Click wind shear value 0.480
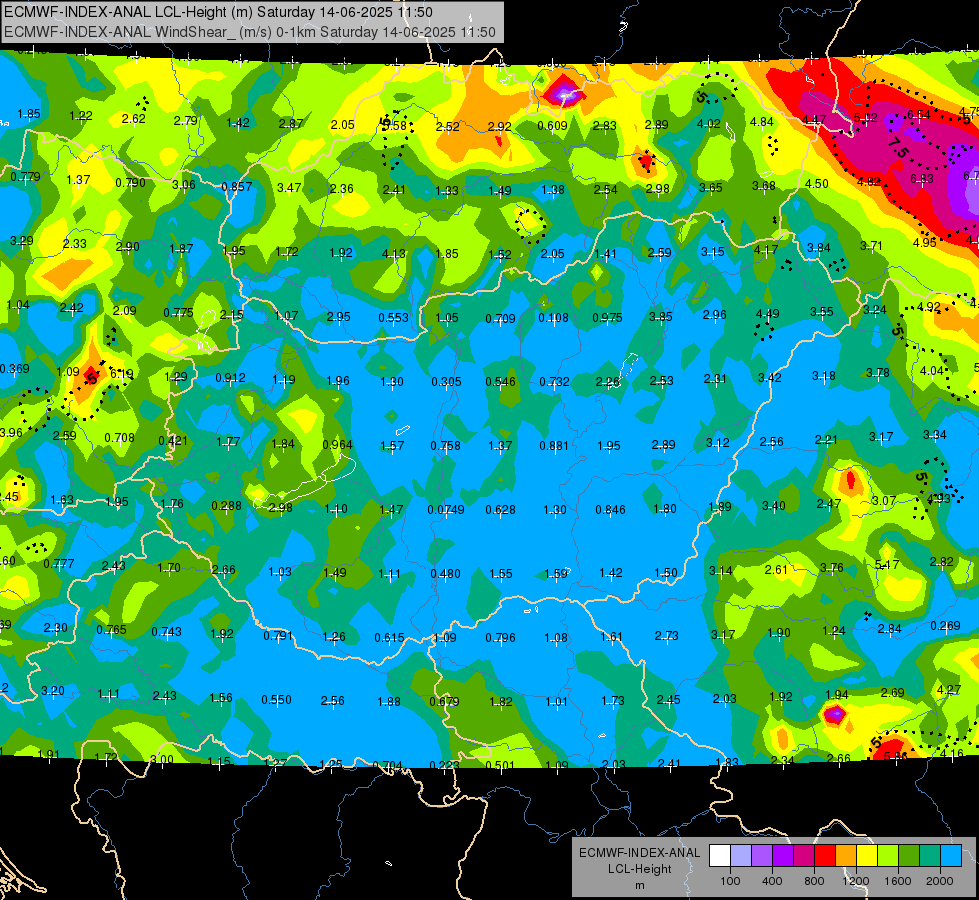This screenshot has height=900, width=979. coord(445,573)
